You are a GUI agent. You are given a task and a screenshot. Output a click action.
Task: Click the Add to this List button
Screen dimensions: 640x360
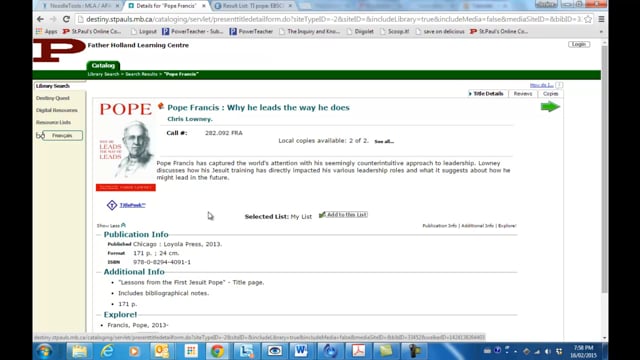click(343, 215)
